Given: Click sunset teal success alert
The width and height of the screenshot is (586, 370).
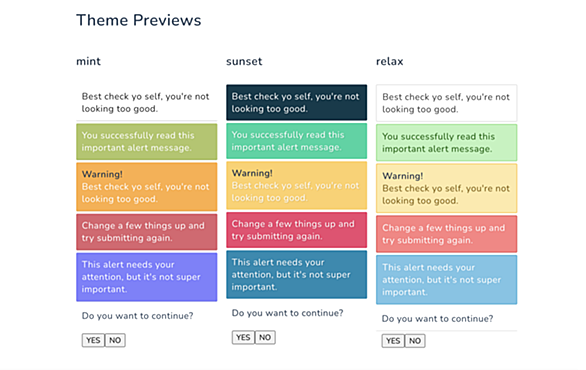Looking at the screenshot, I should tap(296, 141).
